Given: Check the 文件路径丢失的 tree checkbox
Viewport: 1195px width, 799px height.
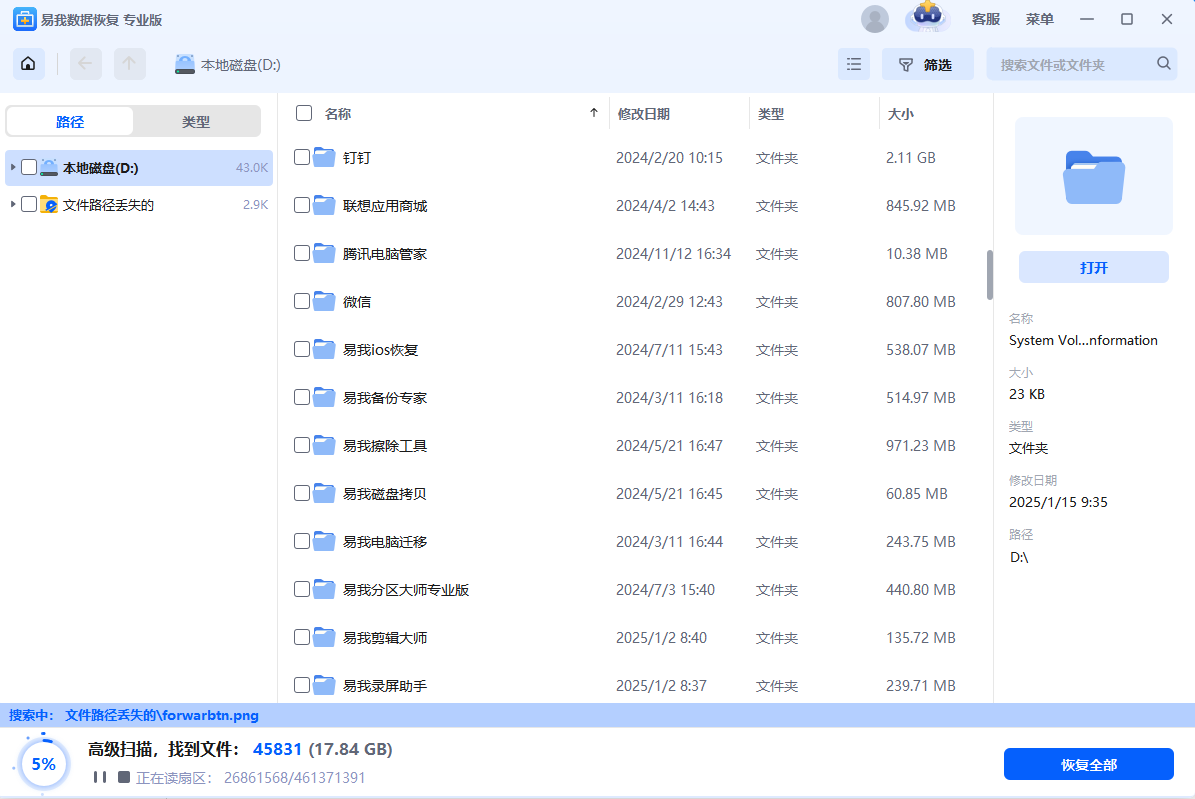Looking at the screenshot, I should tap(29, 204).
